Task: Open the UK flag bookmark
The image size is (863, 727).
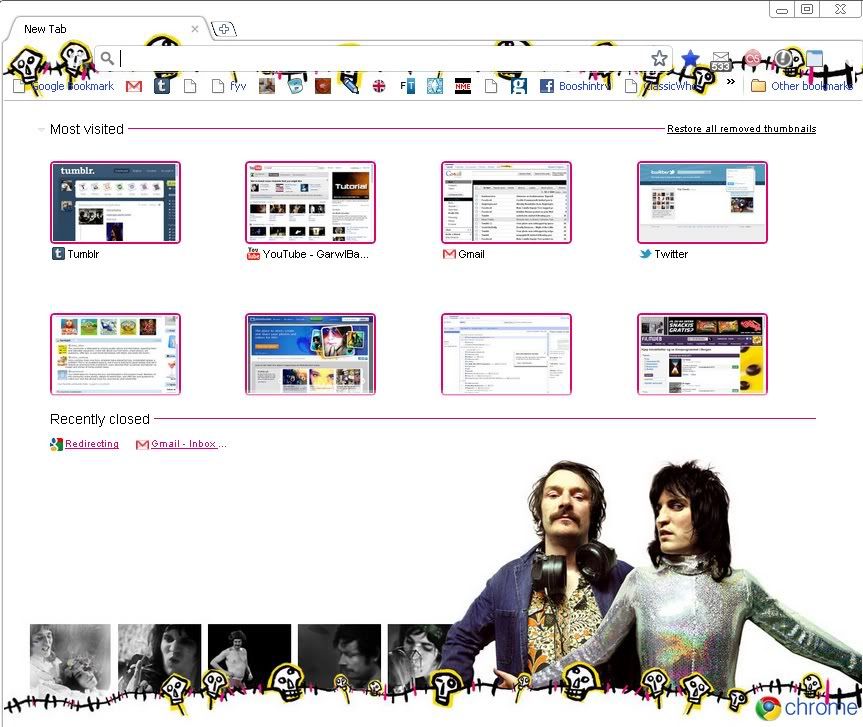Action: tap(379, 86)
